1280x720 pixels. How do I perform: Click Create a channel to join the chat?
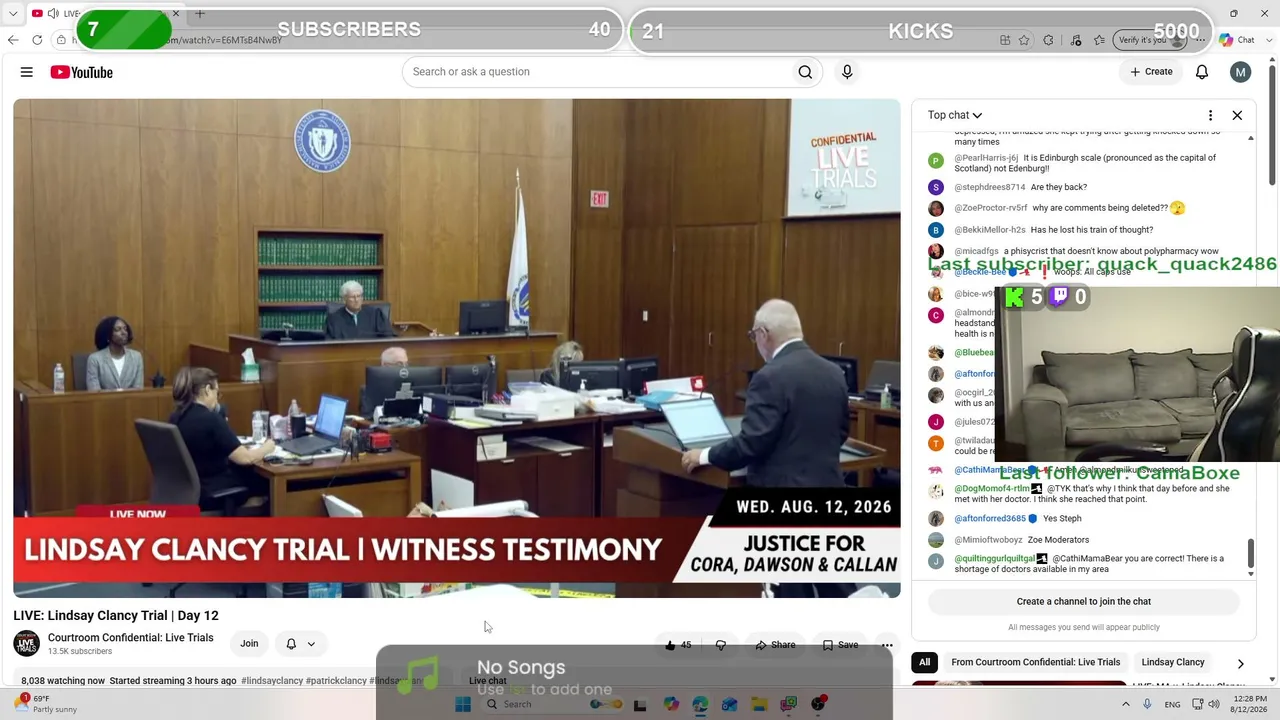click(x=1084, y=602)
